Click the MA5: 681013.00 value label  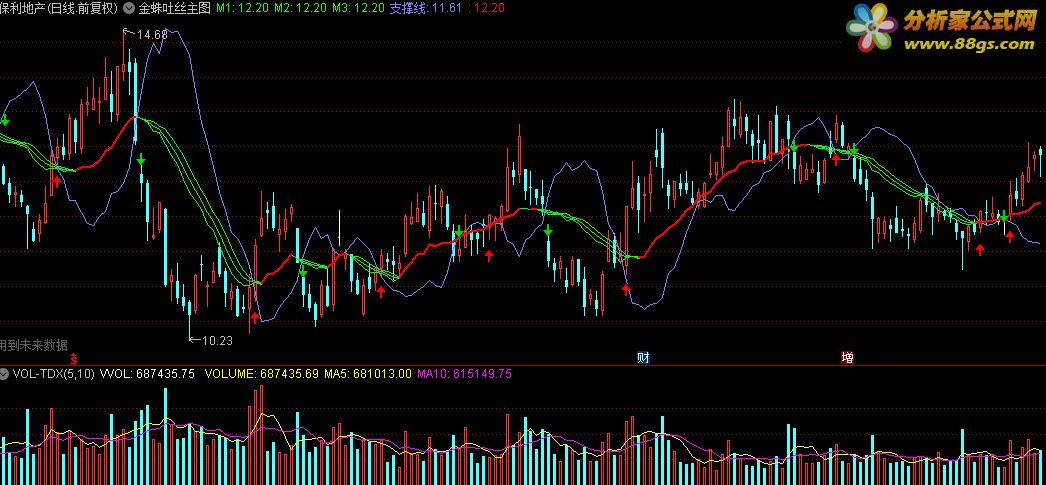pos(368,374)
